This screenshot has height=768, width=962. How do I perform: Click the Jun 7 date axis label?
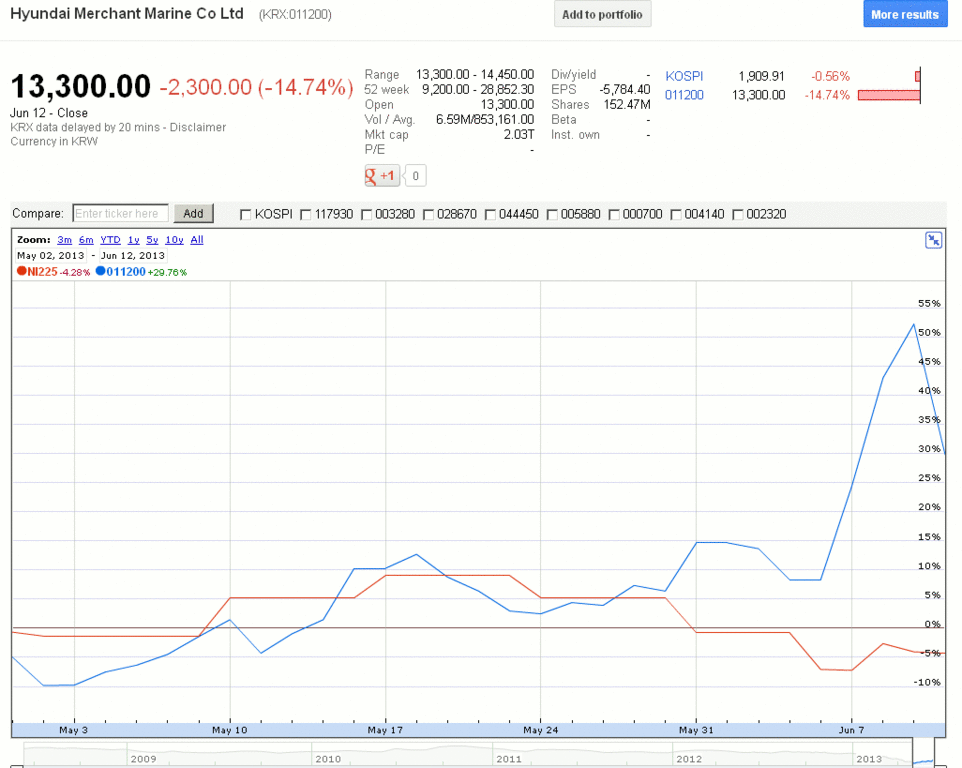[x=852, y=730]
